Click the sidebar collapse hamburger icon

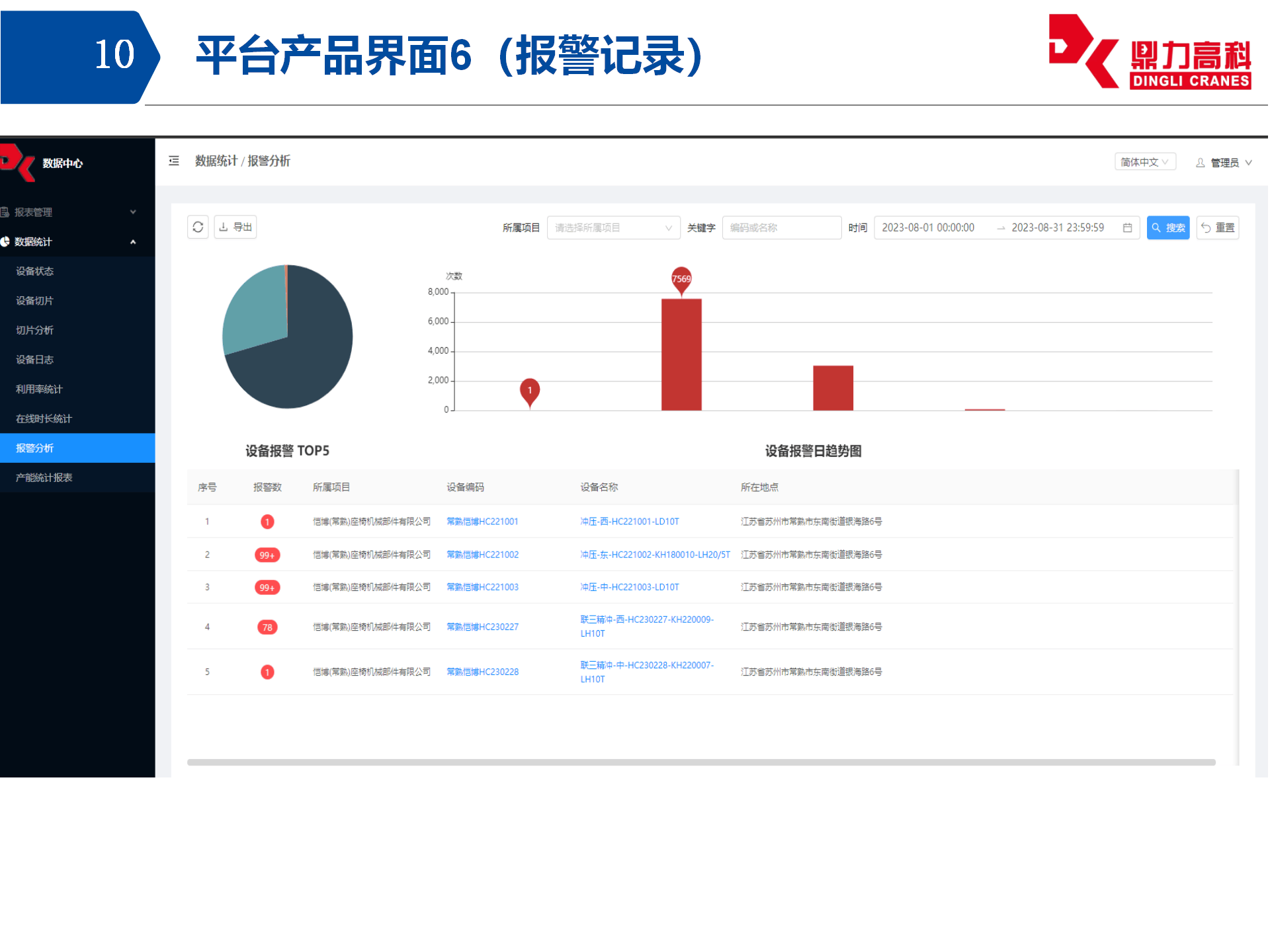pos(174,161)
